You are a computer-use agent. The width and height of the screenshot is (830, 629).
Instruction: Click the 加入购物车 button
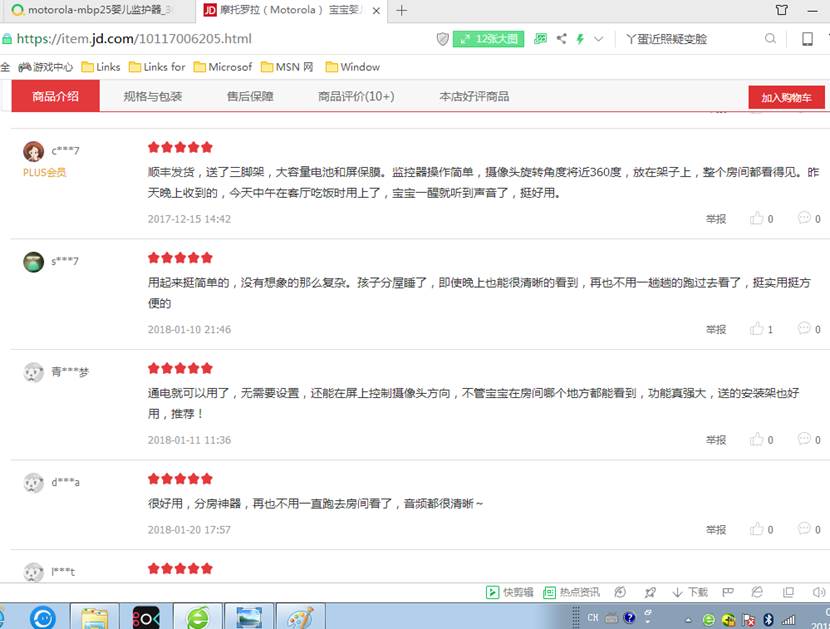coord(786,97)
